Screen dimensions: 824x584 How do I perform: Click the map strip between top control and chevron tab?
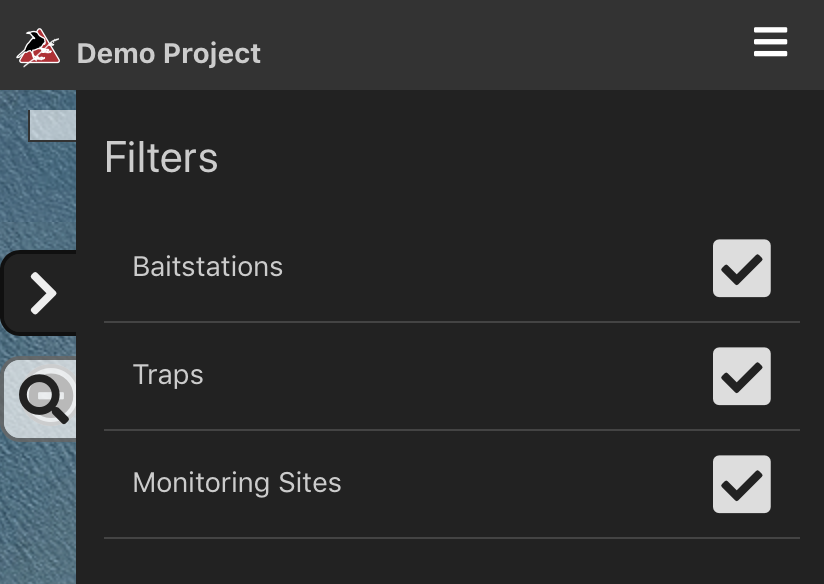[38, 196]
